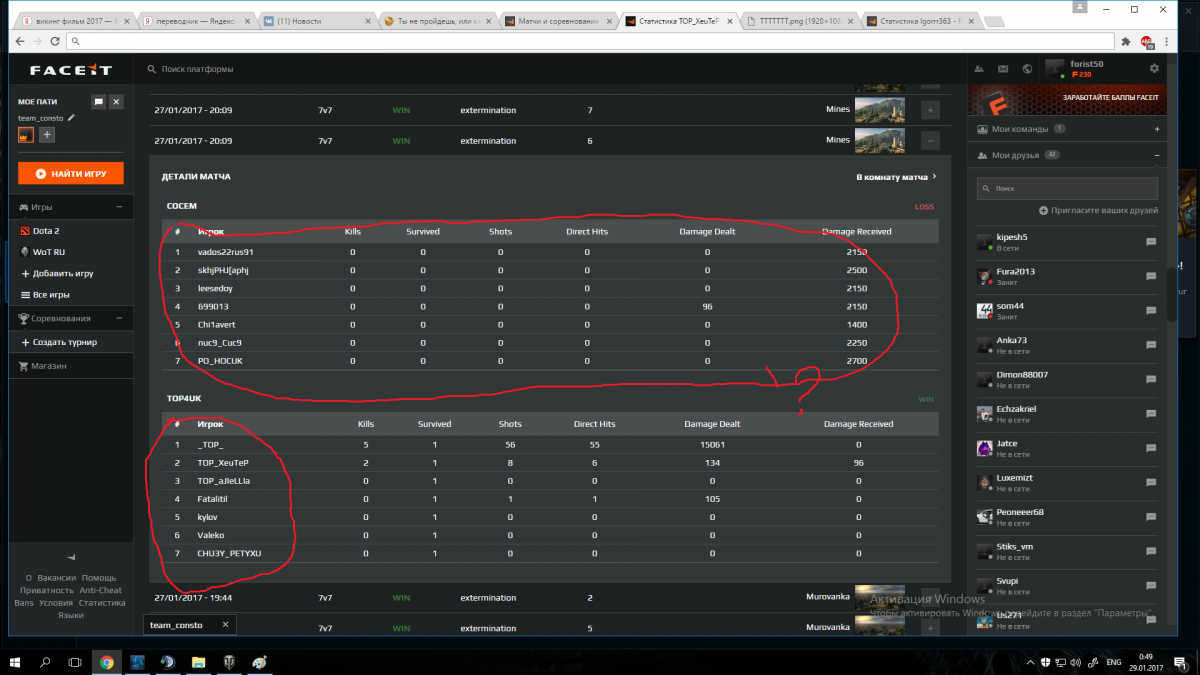Viewport: 1200px width, 675px height.
Task: Open the Магазин shop
Action: [41, 366]
